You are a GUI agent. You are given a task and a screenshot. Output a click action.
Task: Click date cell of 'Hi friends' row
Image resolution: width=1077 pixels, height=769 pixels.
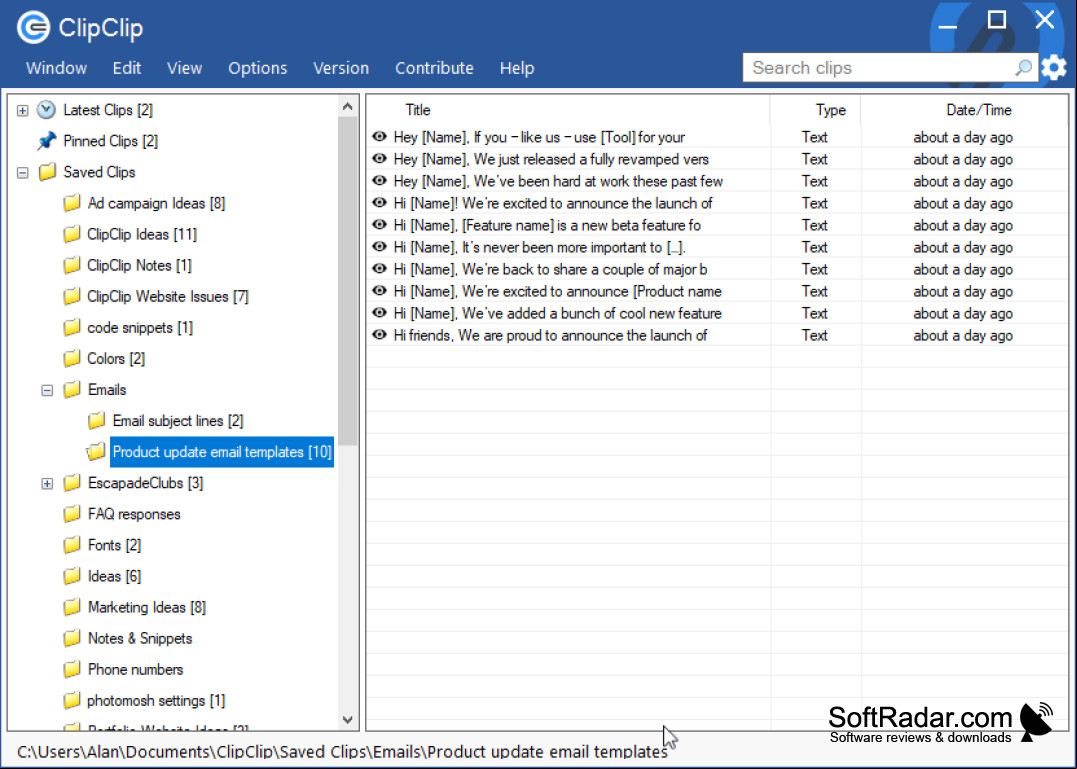963,335
